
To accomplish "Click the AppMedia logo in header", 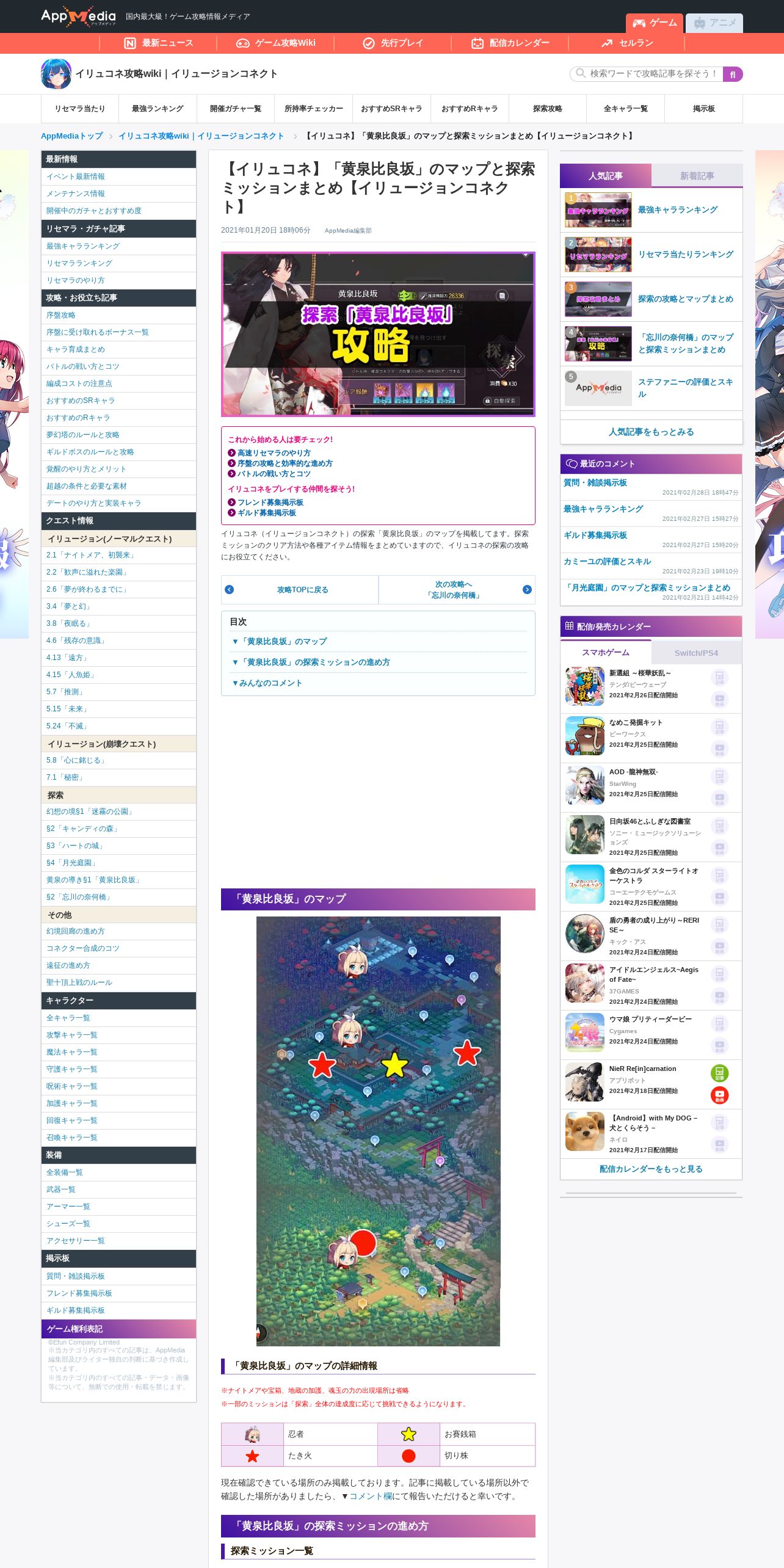I will tap(78, 16).
